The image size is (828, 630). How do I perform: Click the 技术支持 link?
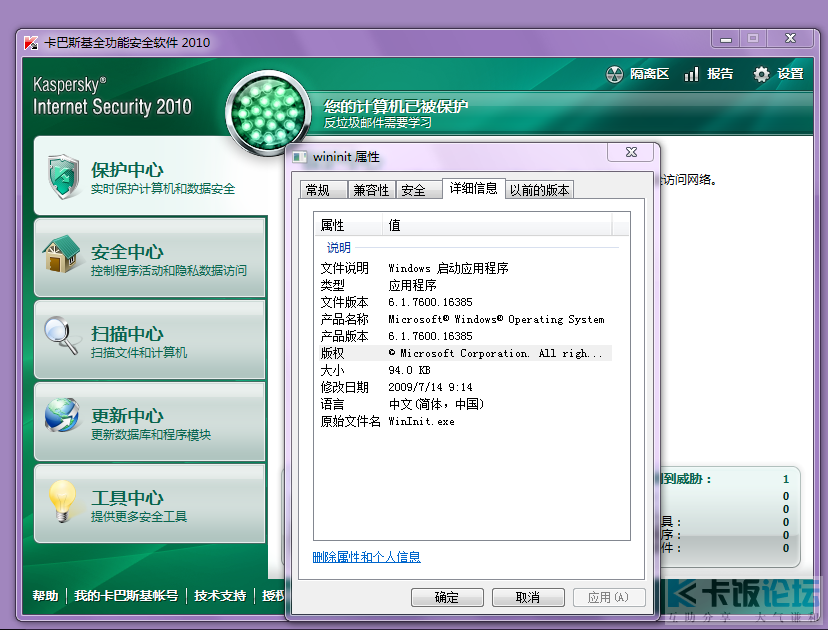[x=220, y=596]
